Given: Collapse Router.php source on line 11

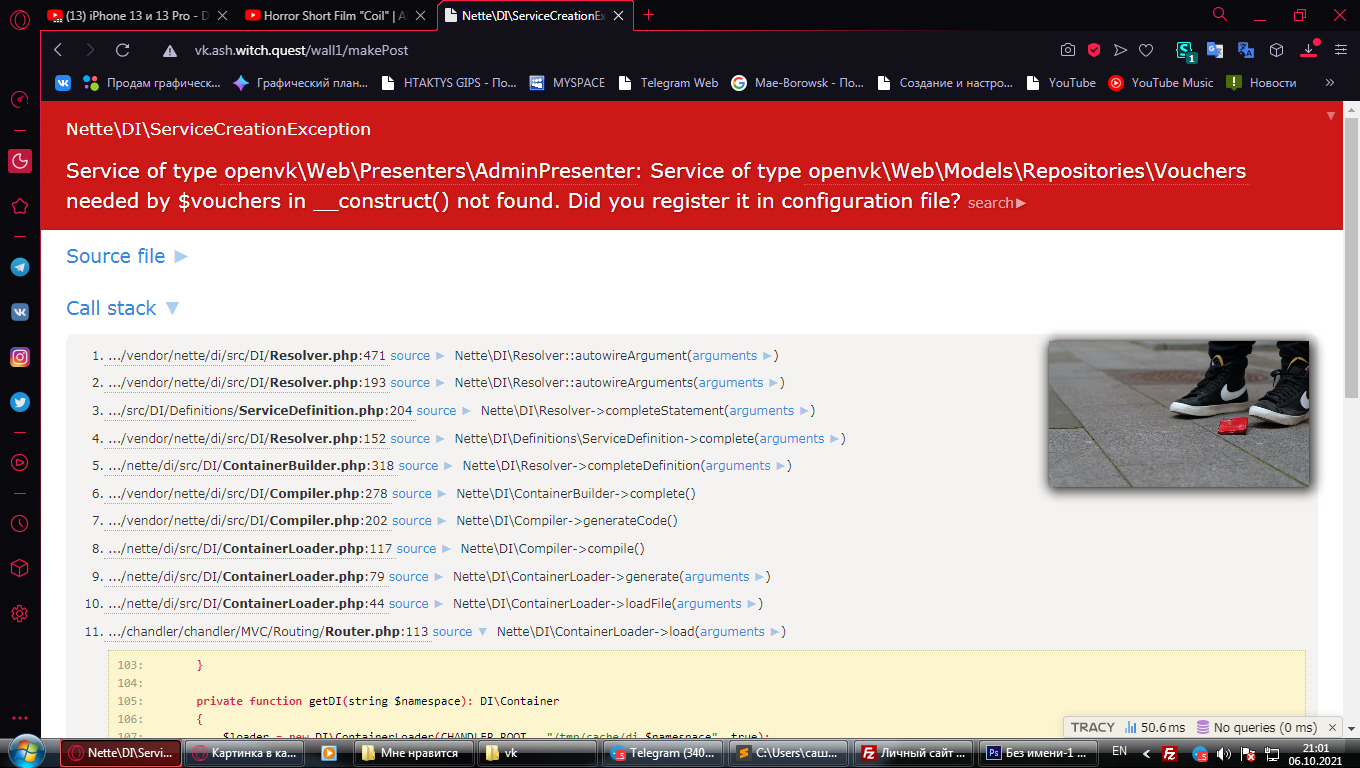Looking at the screenshot, I should pos(459,632).
